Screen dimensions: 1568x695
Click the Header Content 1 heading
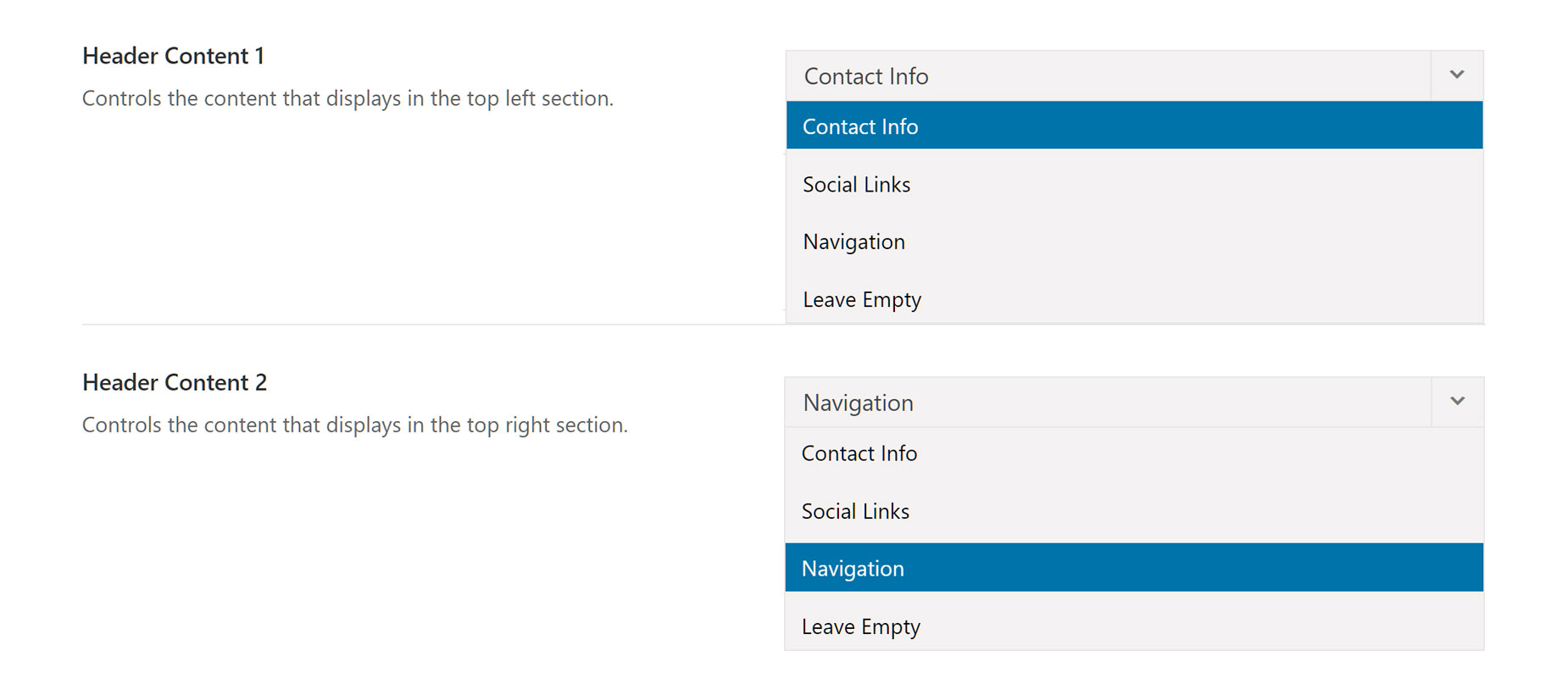tap(174, 56)
